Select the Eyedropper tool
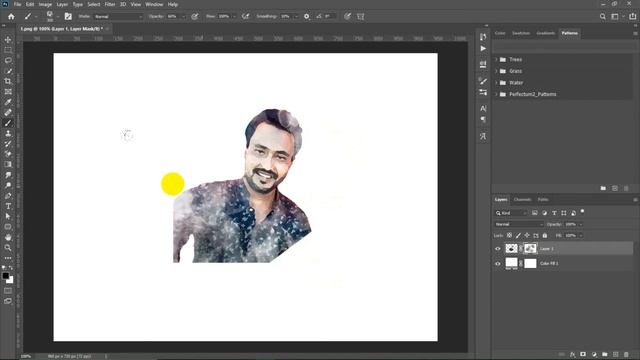The width and height of the screenshot is (640, 360). click(8, 102)
